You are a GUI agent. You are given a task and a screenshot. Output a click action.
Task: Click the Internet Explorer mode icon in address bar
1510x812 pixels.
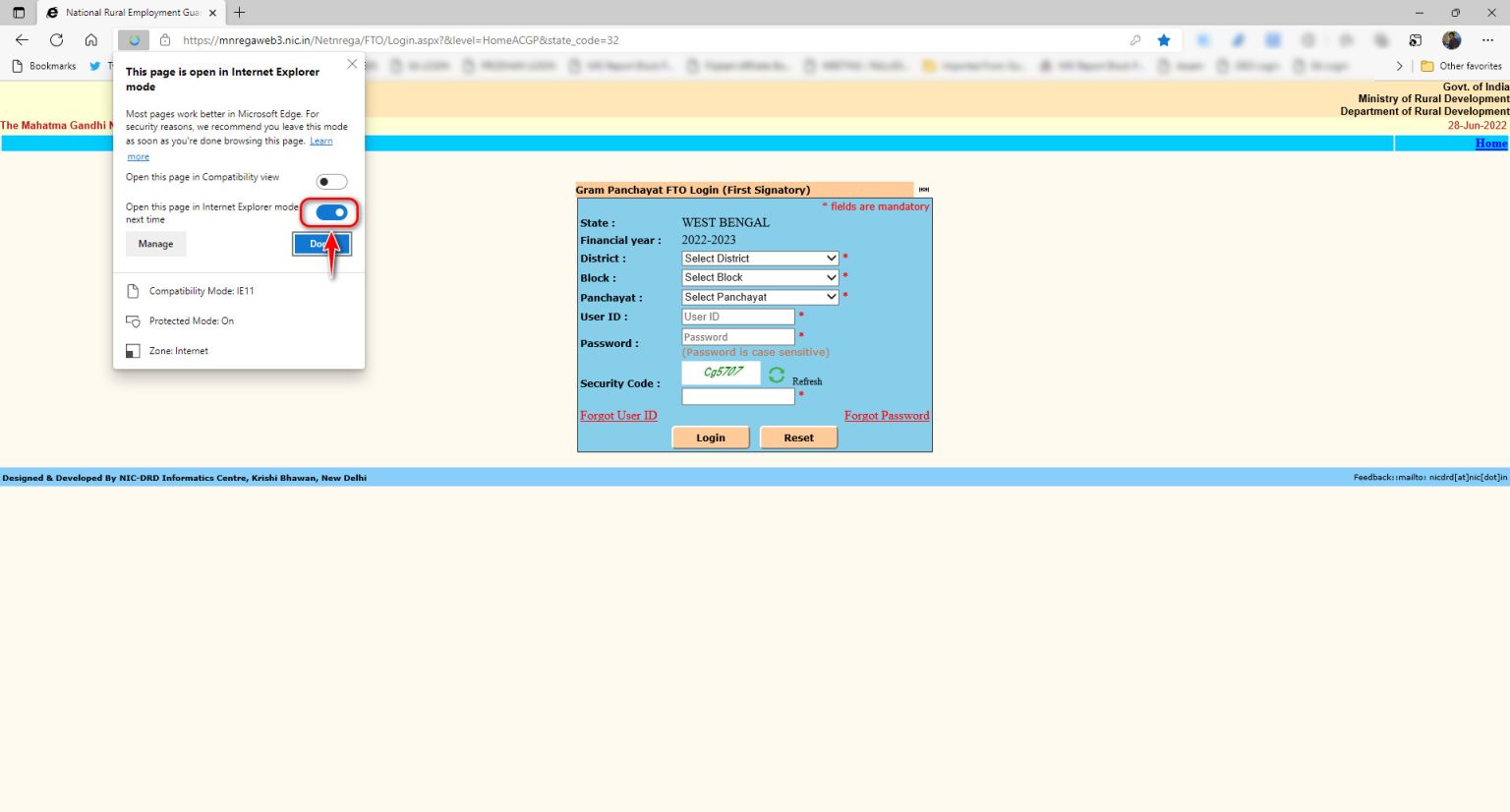pyautogui.click(x=134, y=40)
